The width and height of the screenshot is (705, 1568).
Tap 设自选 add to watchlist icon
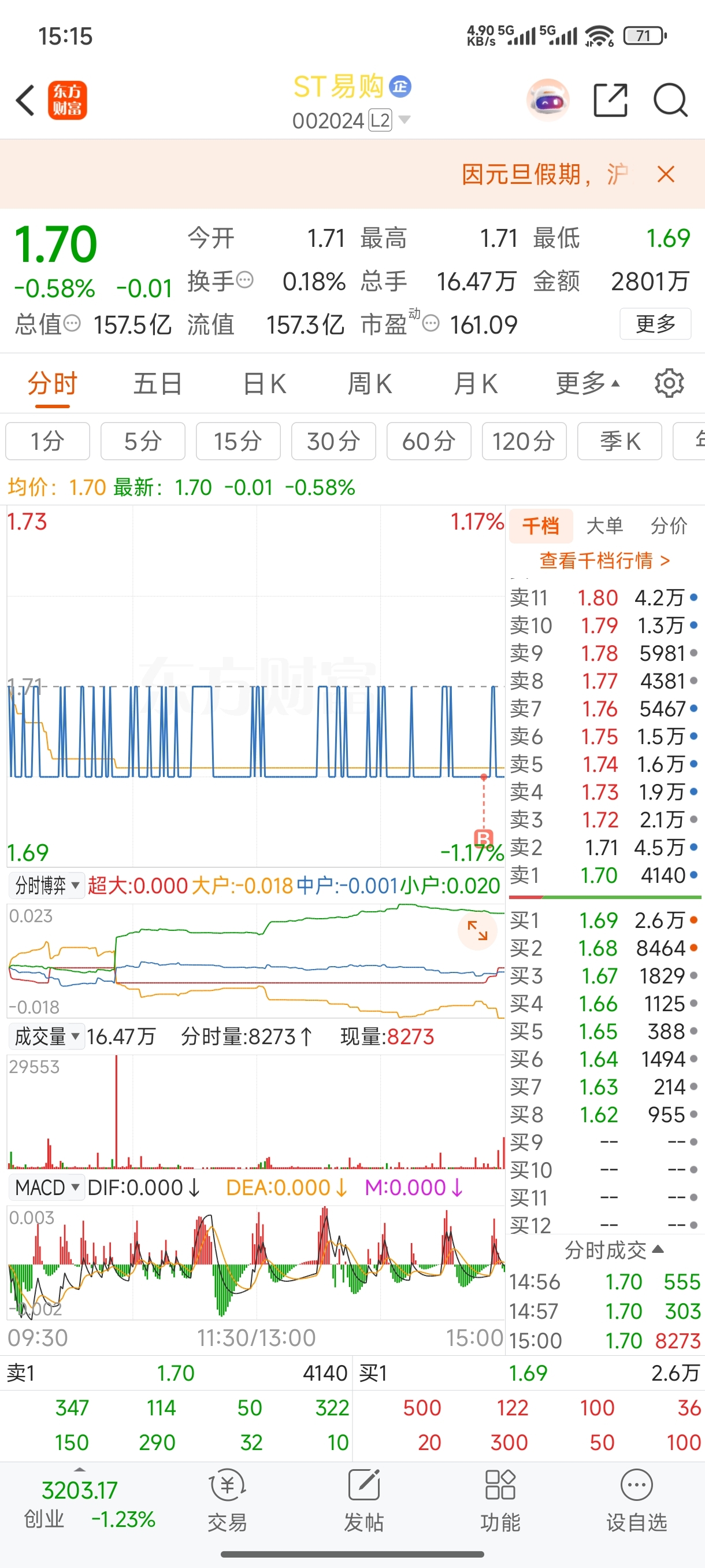pyautogui.click(x=636, y=1500)
